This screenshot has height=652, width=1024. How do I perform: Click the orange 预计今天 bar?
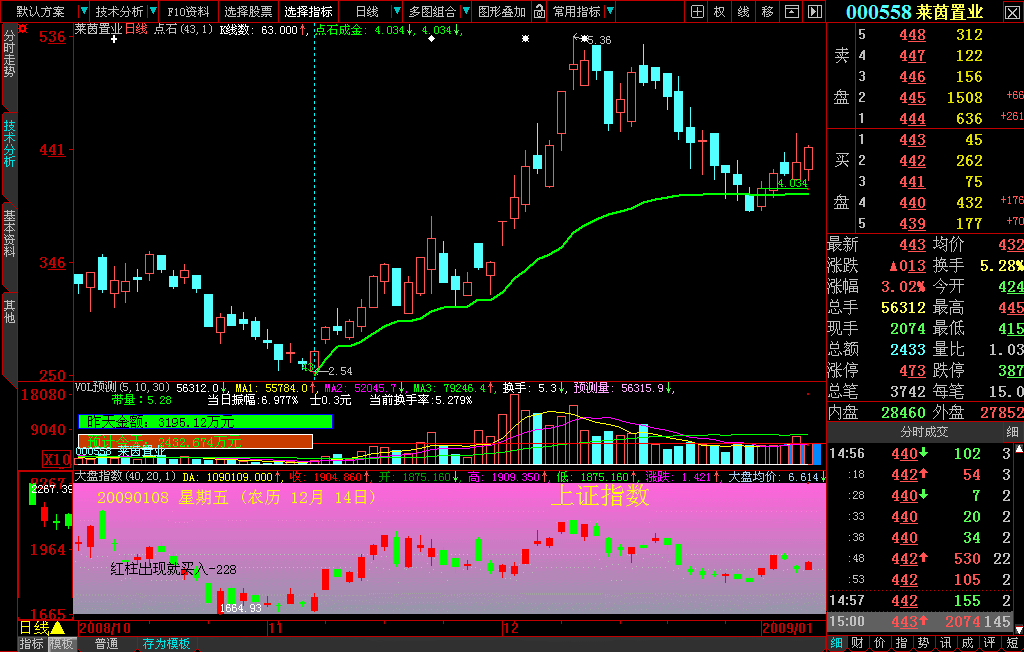[x=195, y=442]
